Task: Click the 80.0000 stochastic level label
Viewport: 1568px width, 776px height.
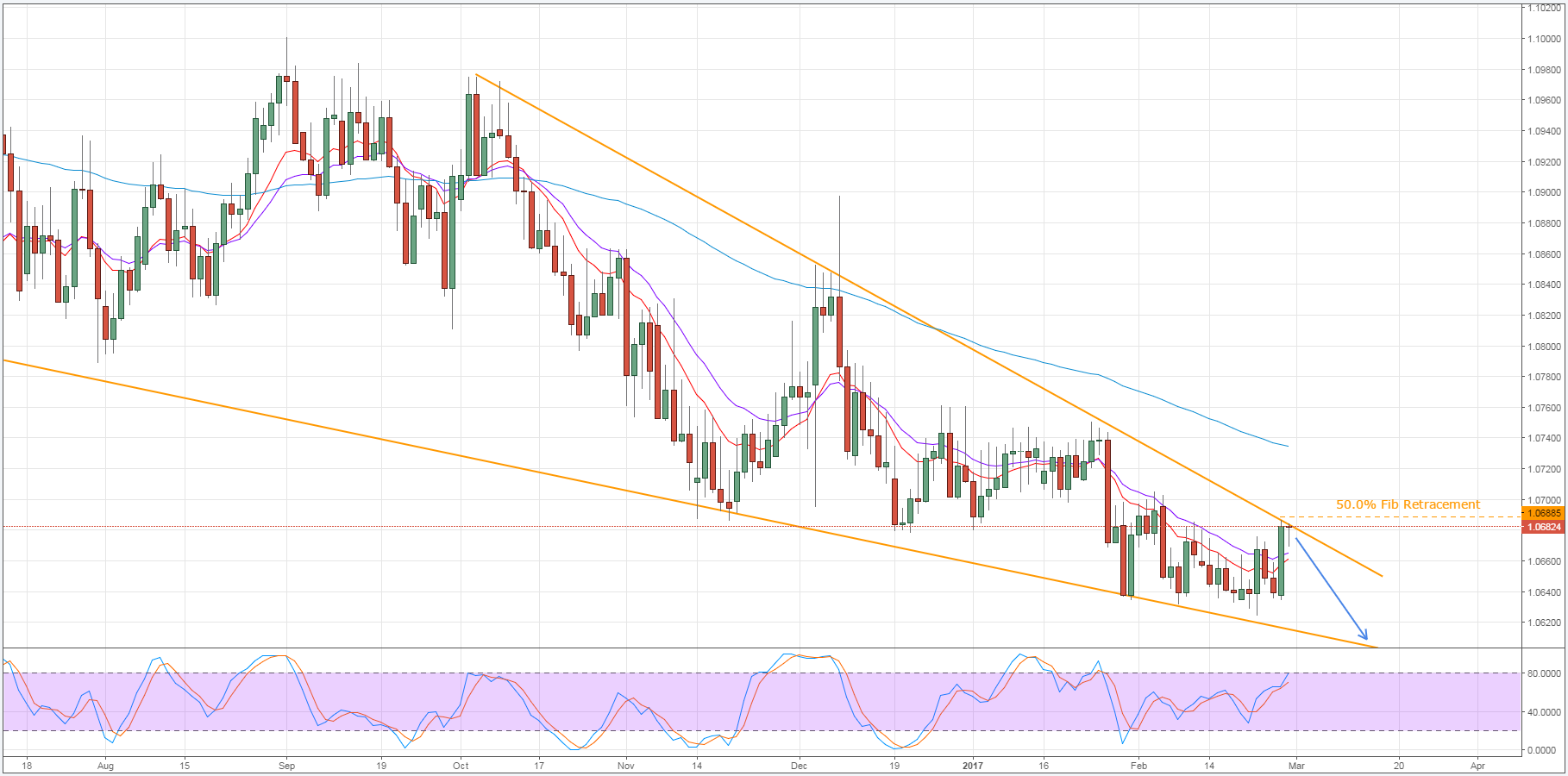Action: coord(1544,673)
